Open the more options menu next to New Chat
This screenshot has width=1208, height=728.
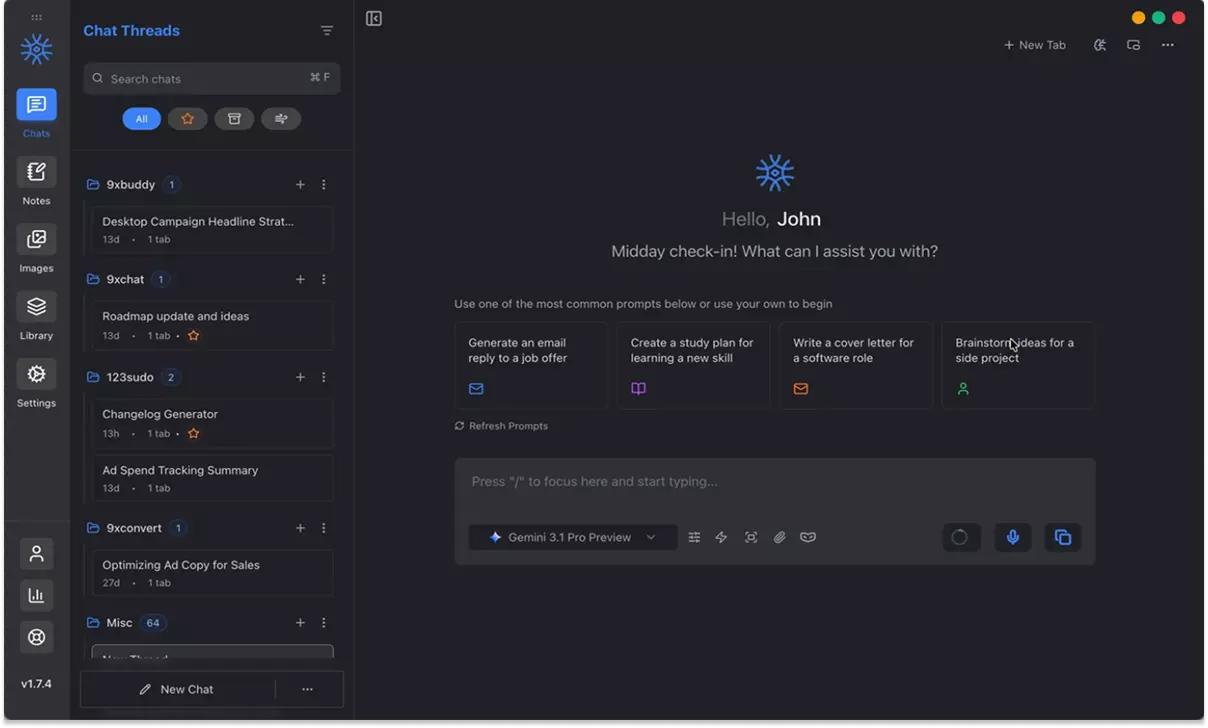pyautogui.click(x=307, y=689)
